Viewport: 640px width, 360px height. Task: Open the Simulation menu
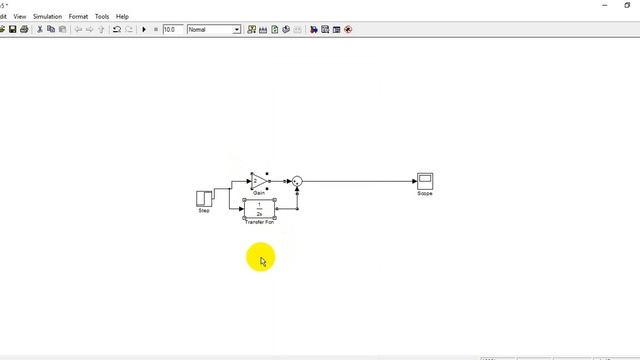[47, 16]
